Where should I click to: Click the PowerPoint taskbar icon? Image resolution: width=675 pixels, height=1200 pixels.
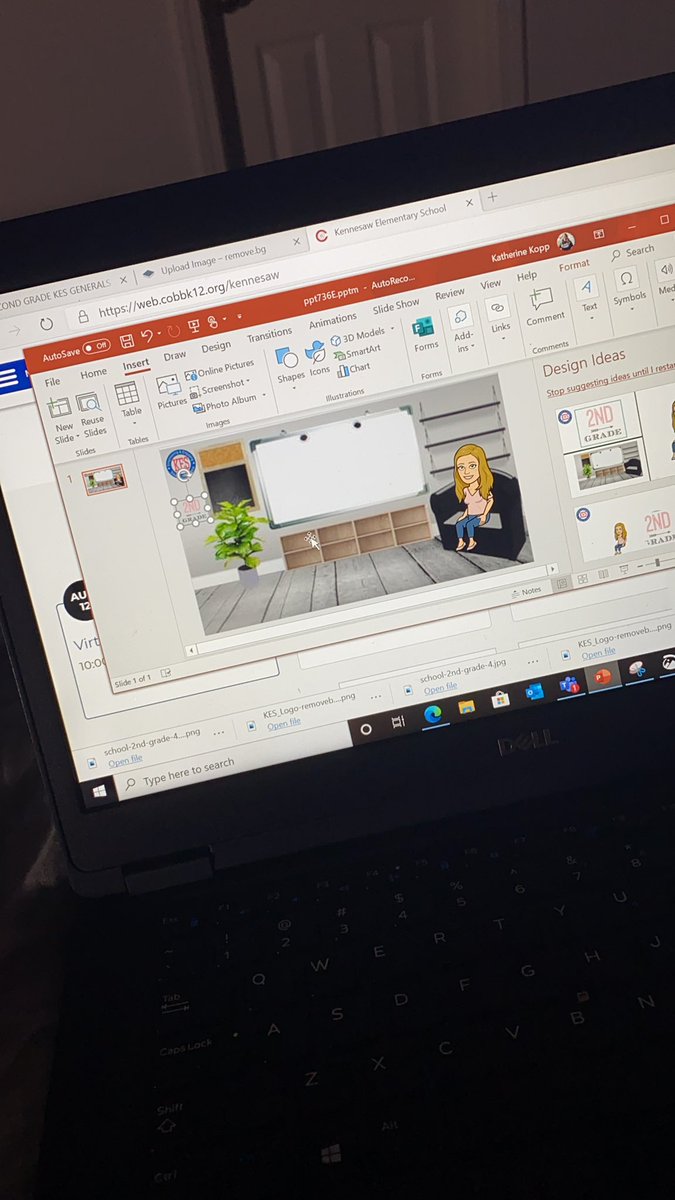(603, 677)
